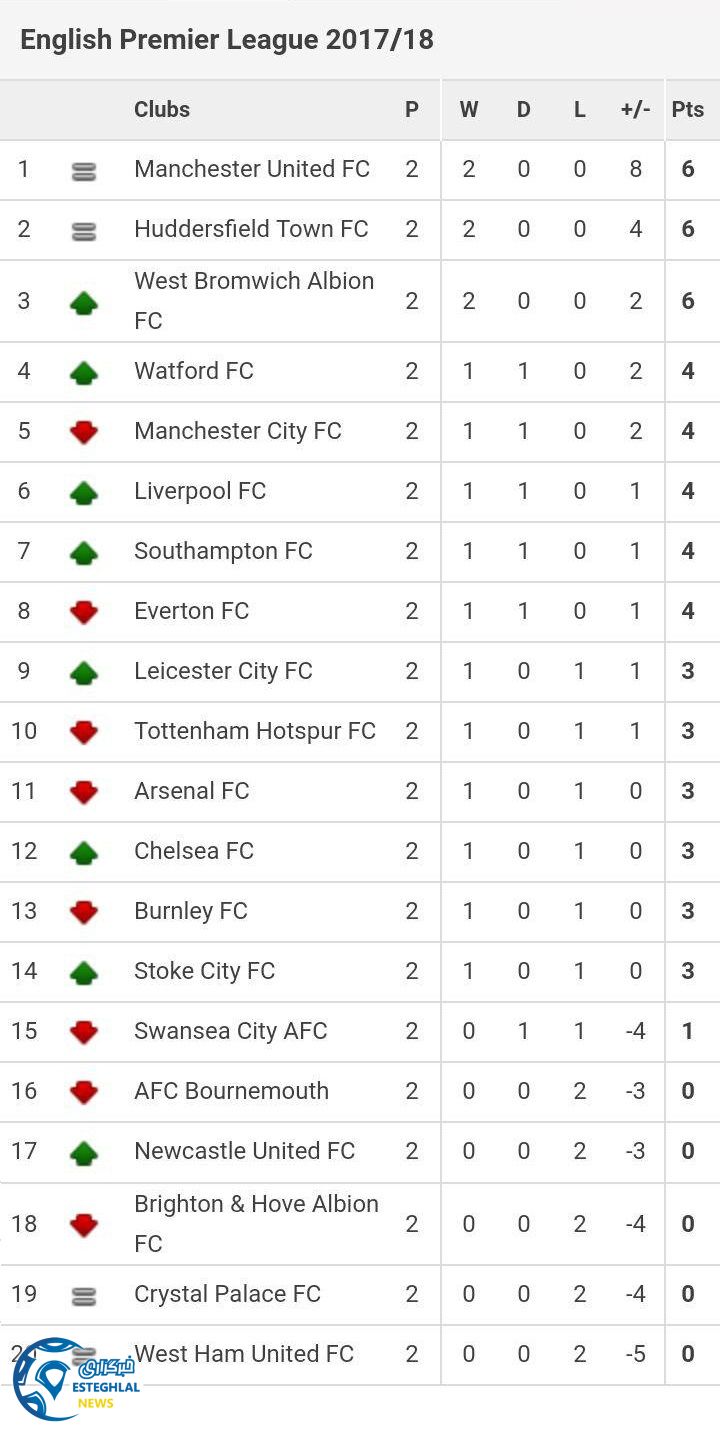The height and width of the screenshot is (1443, 720).
Task: Click the +/- goal difference column header
Action: click(635, 110)
